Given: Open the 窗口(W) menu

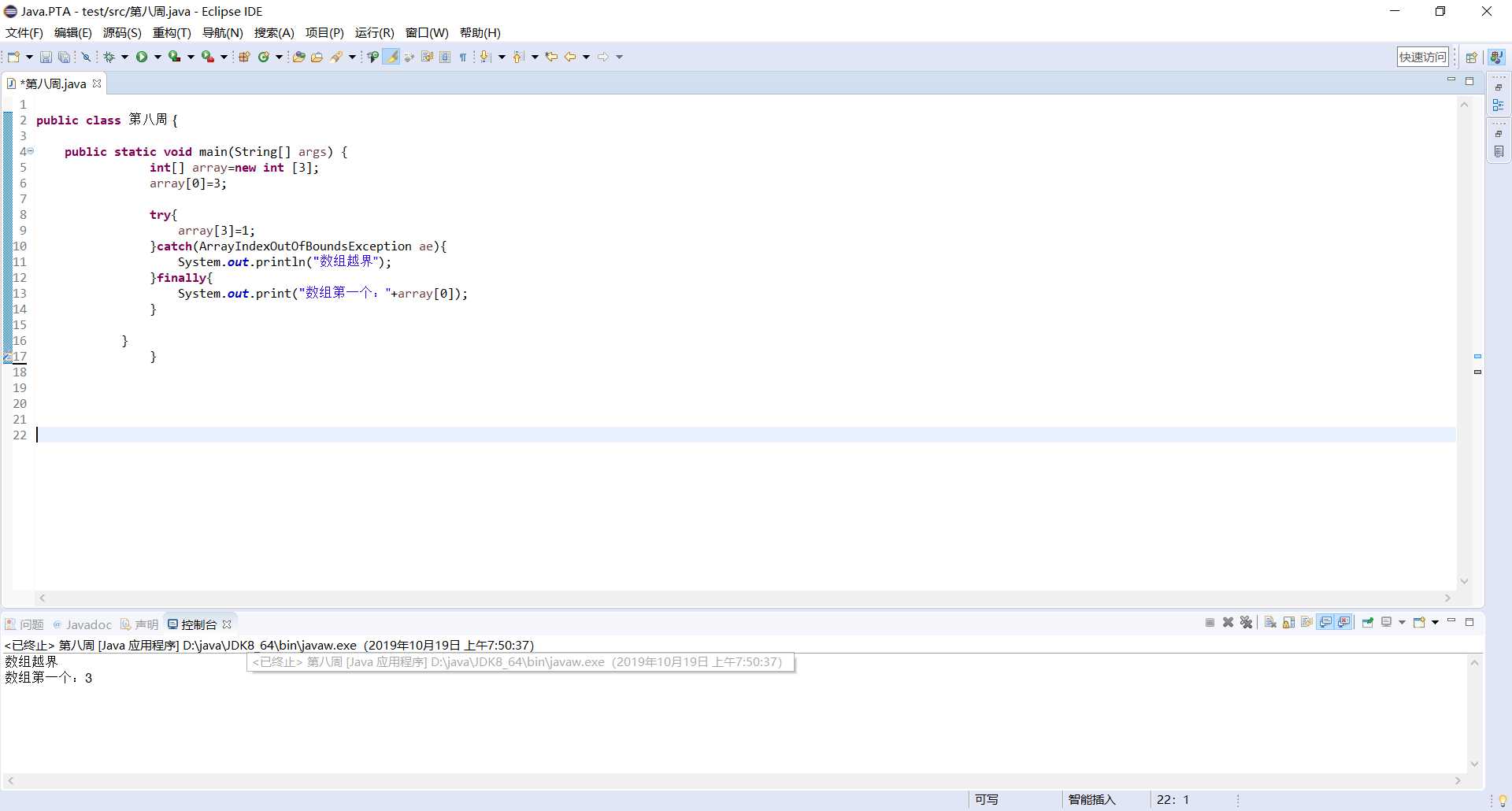Looking at the screenshot, I should pos(427,33).
